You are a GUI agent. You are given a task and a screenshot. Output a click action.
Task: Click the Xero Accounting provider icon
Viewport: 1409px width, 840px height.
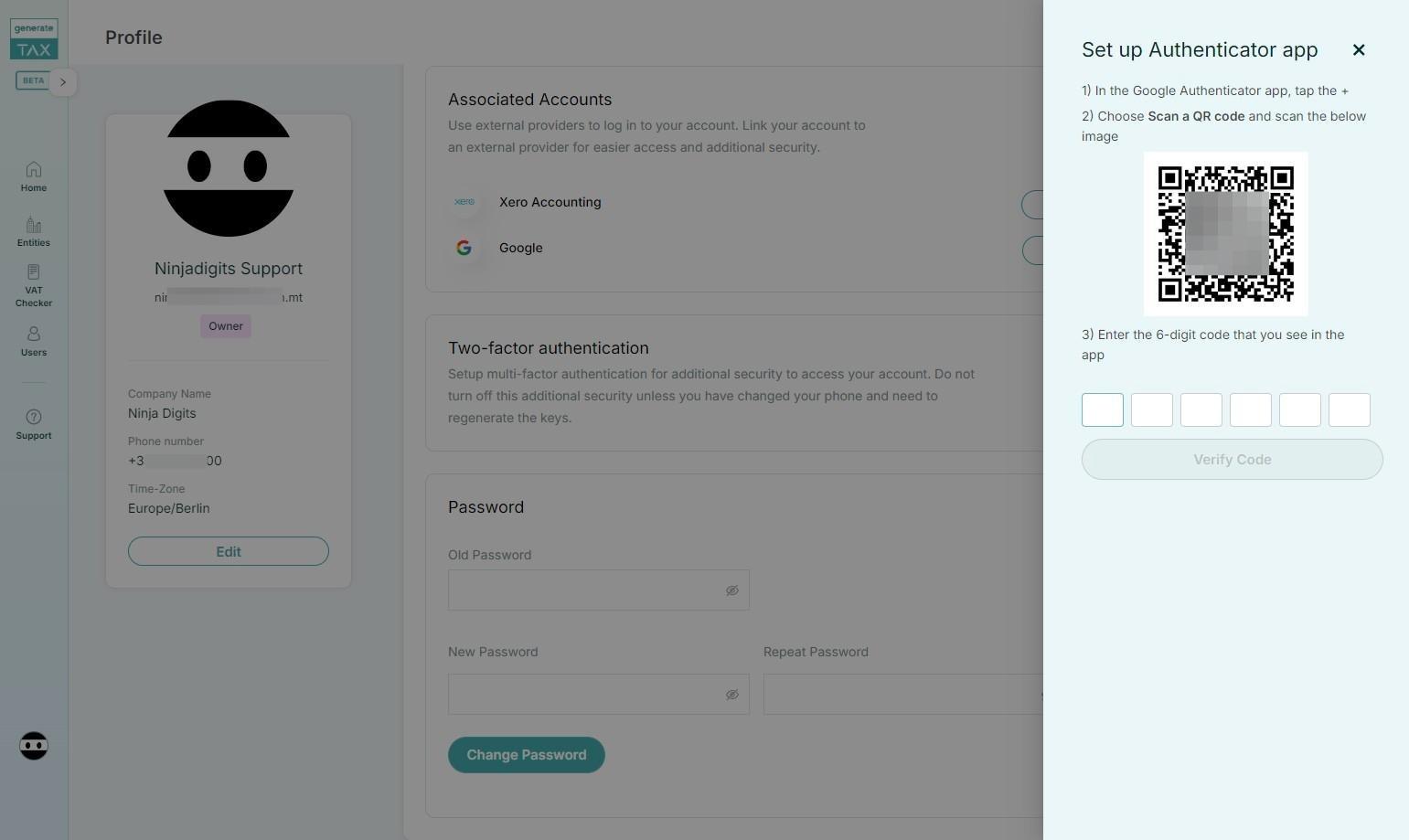click(464, 202)
